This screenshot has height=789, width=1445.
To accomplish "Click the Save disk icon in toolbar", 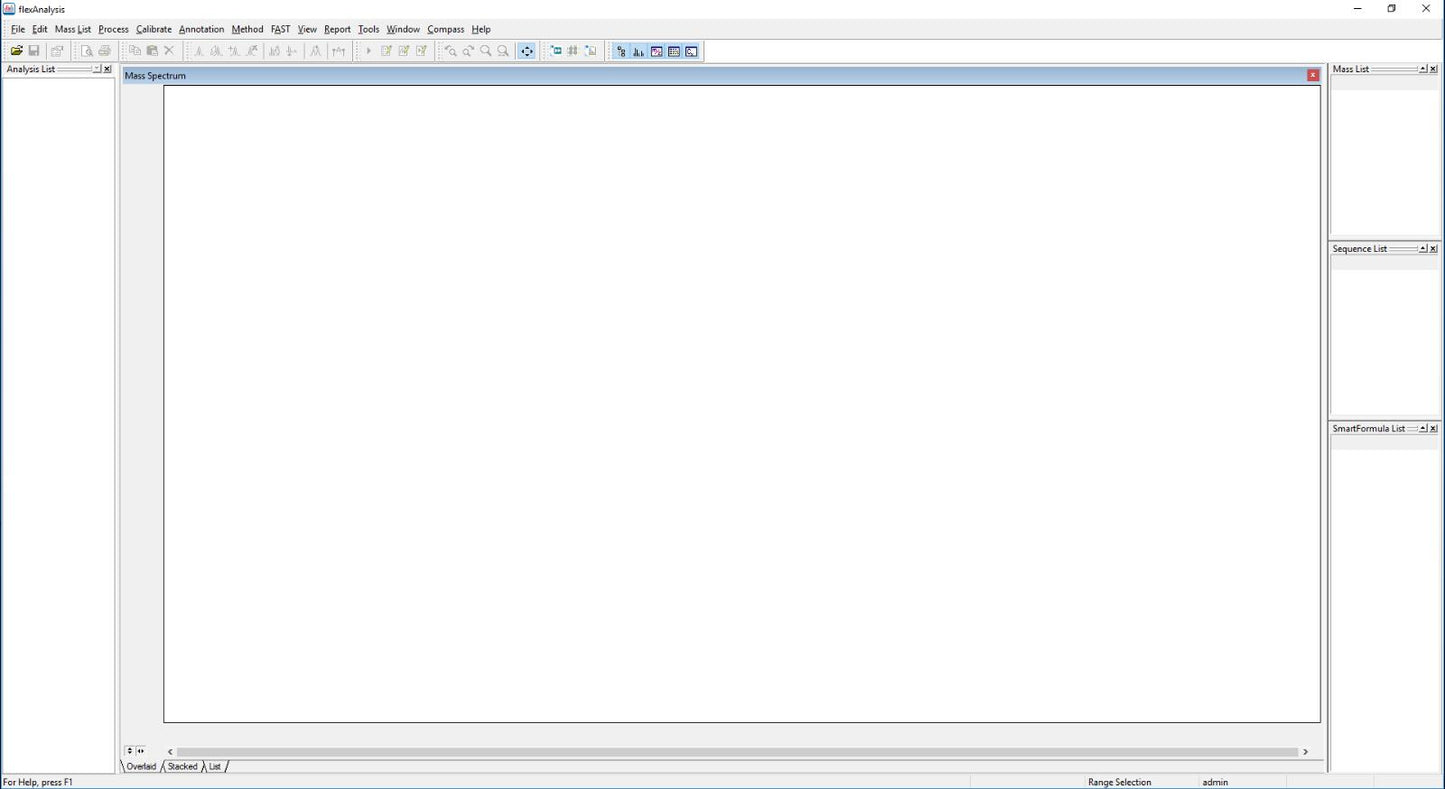I will 34,51.
